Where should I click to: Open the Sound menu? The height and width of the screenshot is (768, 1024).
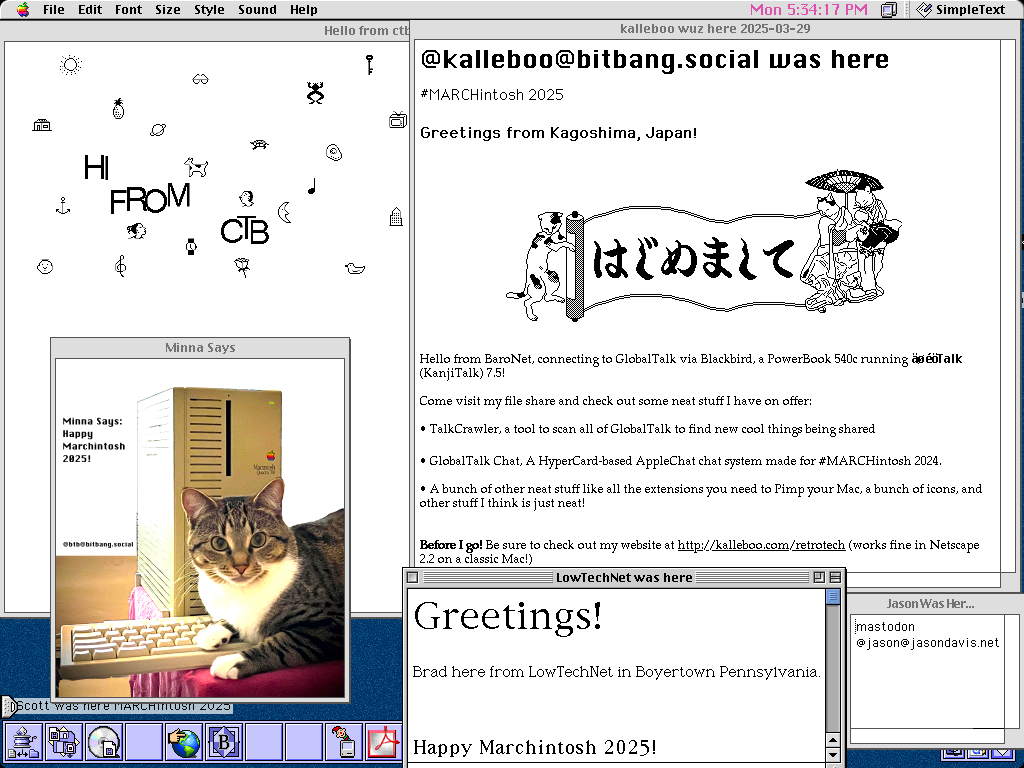click(257, 10)
